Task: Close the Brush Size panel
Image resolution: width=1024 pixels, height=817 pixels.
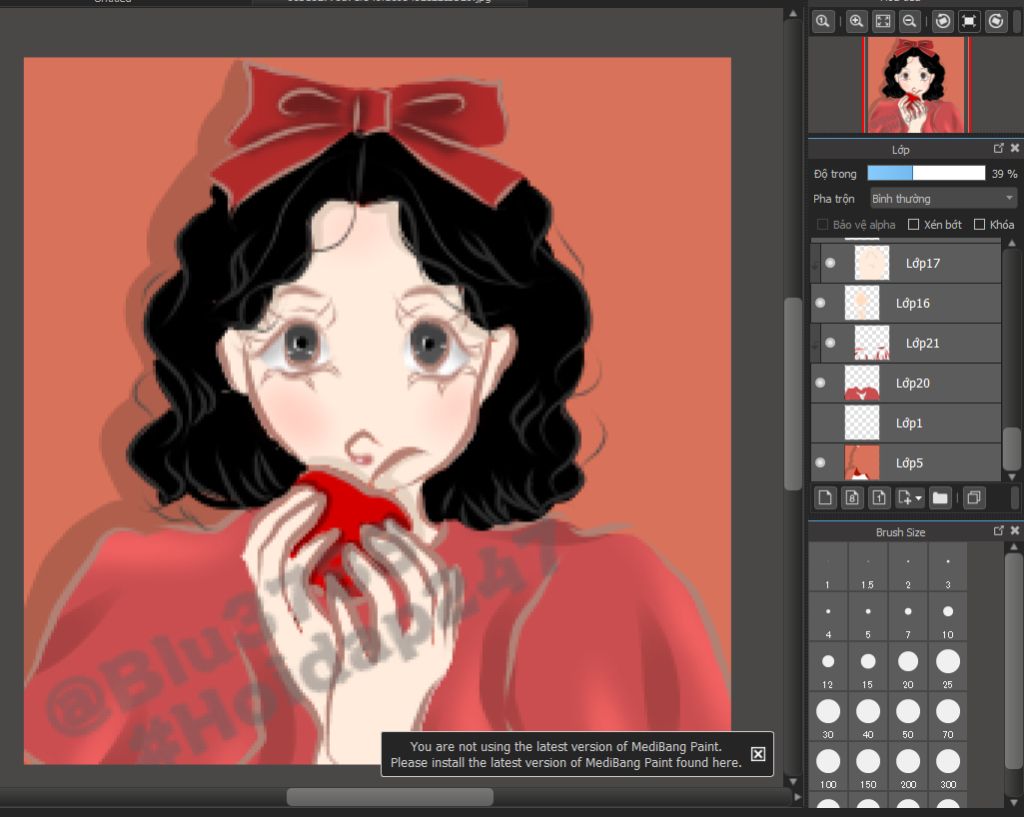Action: 1014,531
